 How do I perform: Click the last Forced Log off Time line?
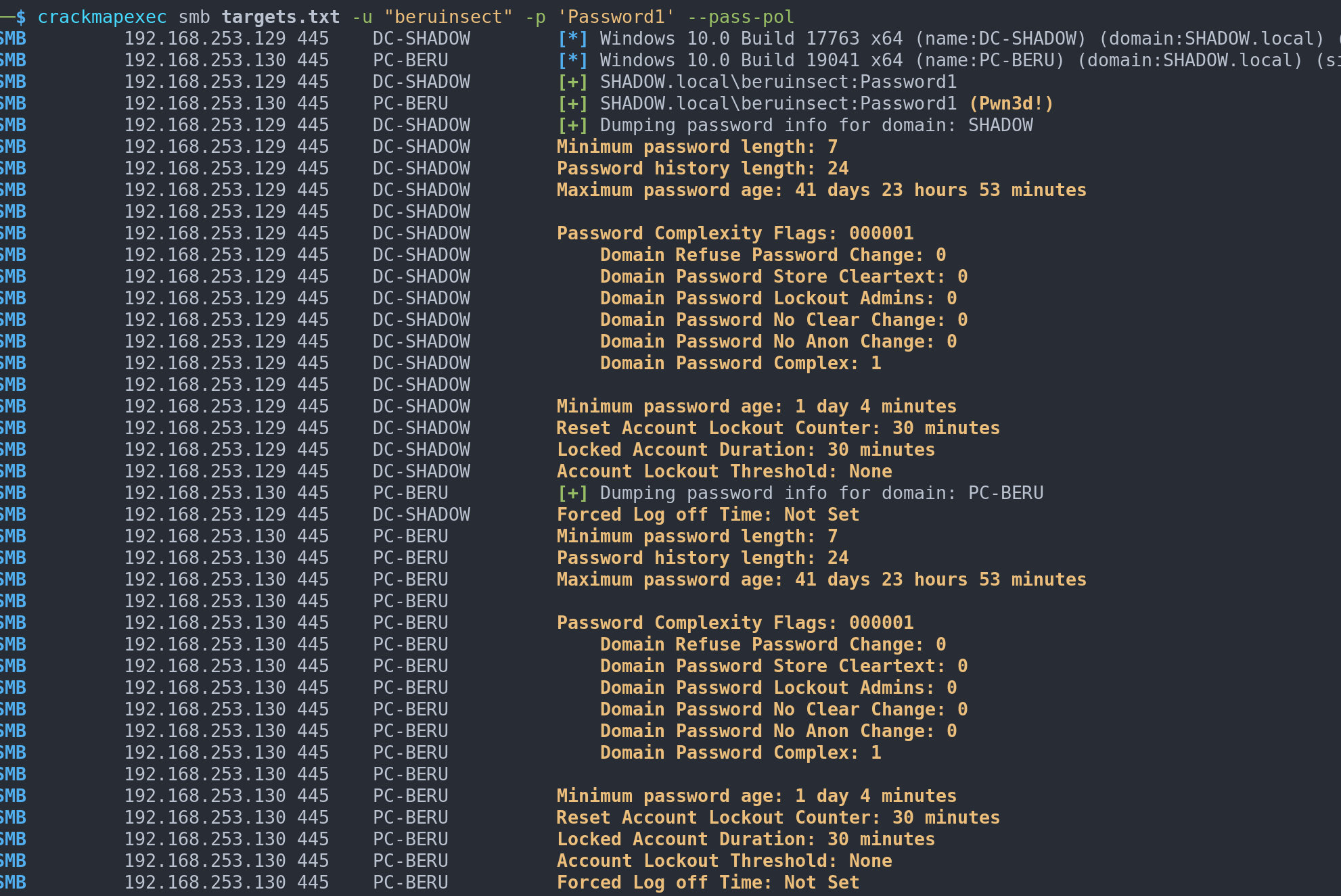708,882
